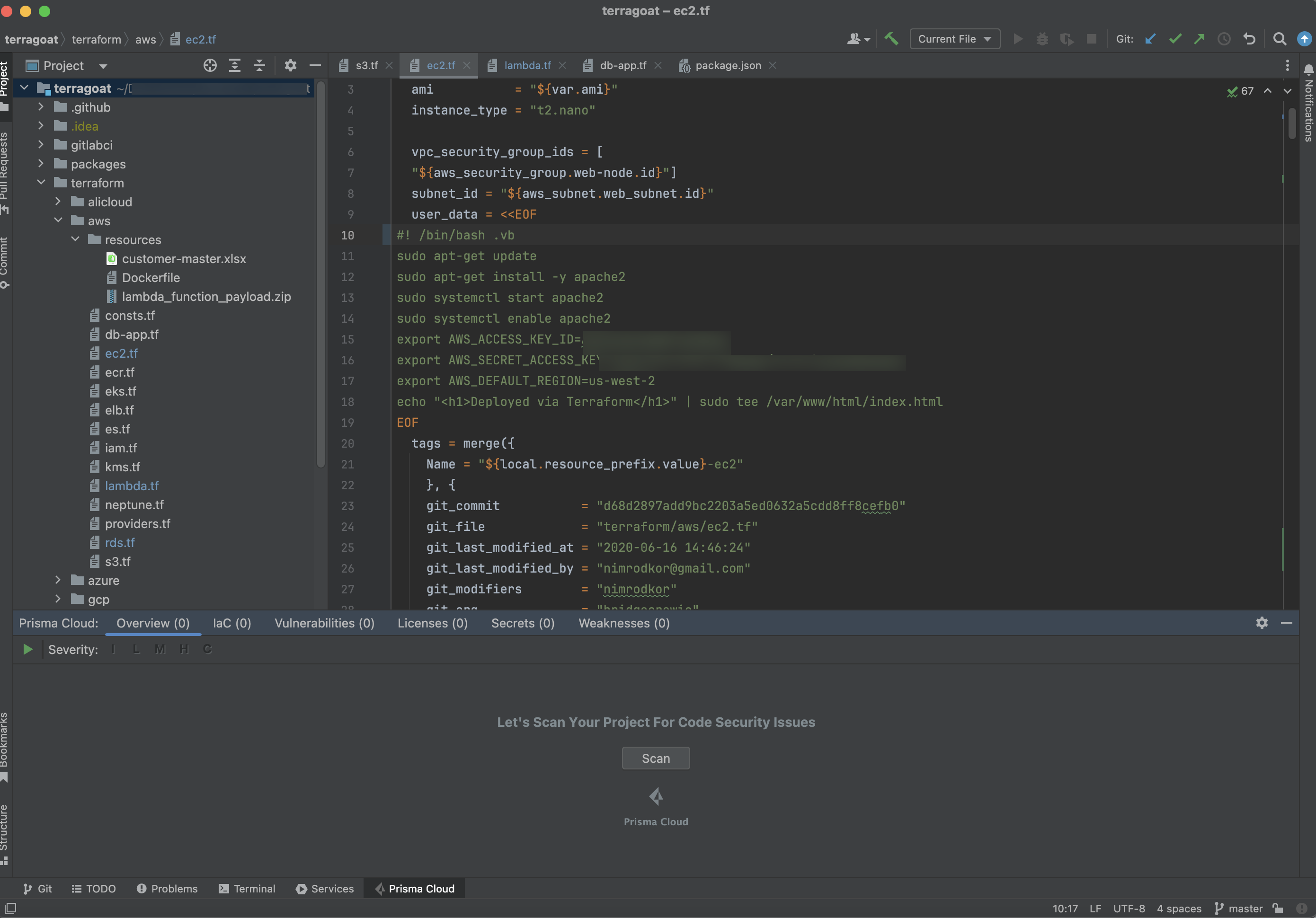
Task: Open Prisma Cloud panel settings gear
Action: click(x=1262, y=623)
